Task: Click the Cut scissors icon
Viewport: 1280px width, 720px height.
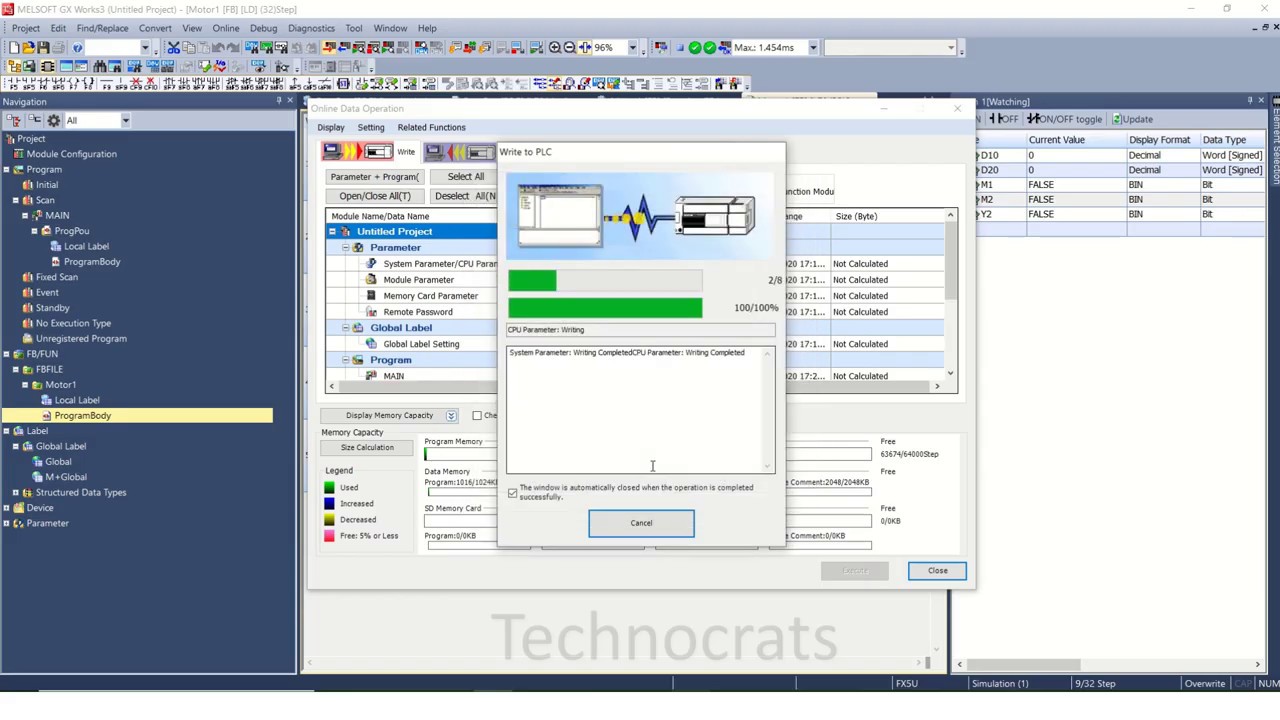Action: pos(173,47)
